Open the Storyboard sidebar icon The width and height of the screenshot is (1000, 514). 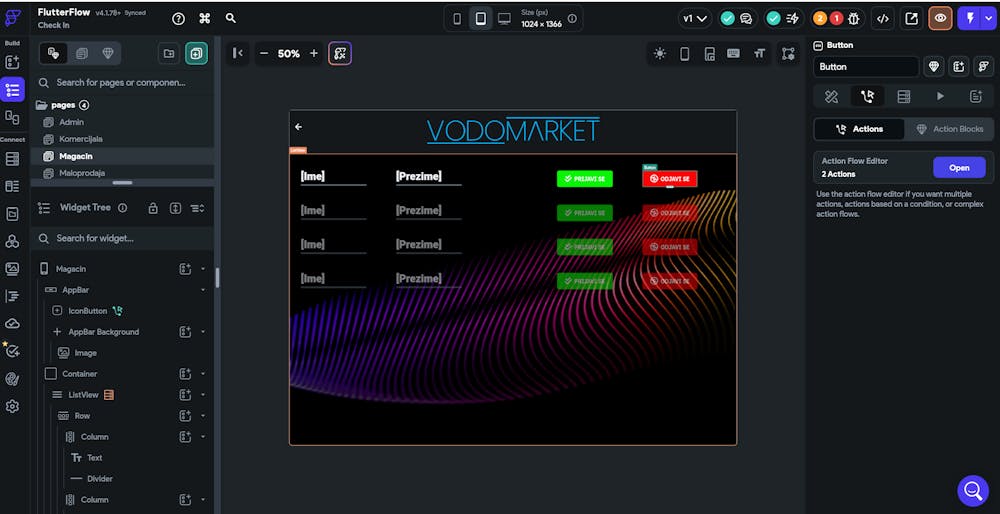pyautogui.click(x=12, y=117)
